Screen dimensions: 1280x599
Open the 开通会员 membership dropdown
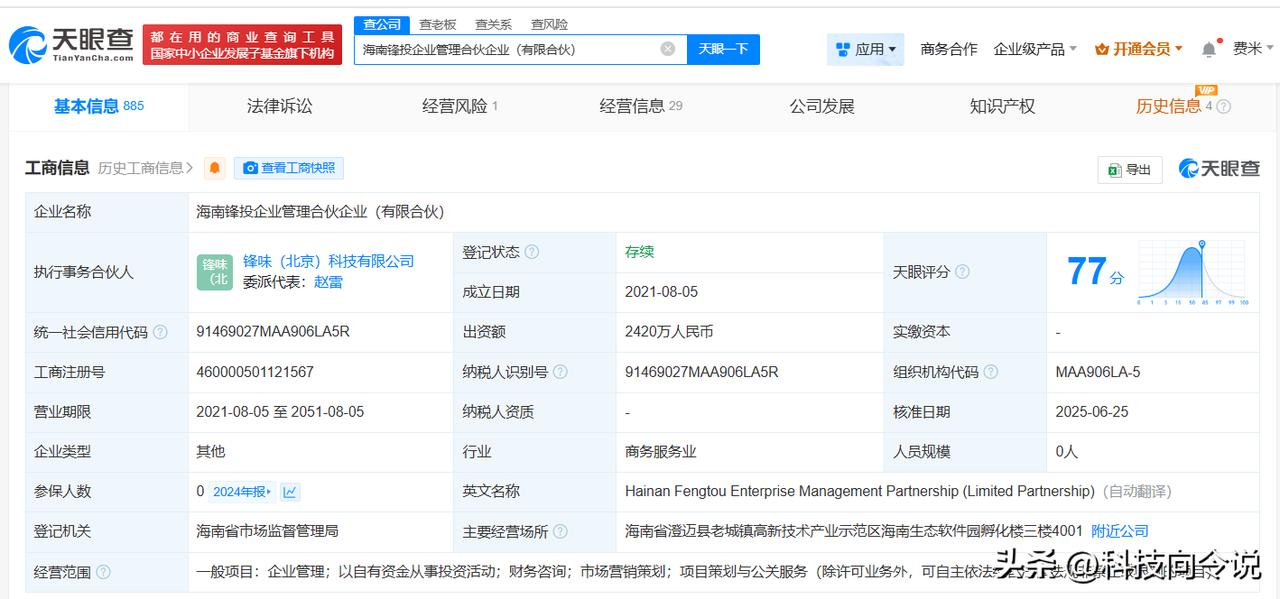pos(1139,49)
